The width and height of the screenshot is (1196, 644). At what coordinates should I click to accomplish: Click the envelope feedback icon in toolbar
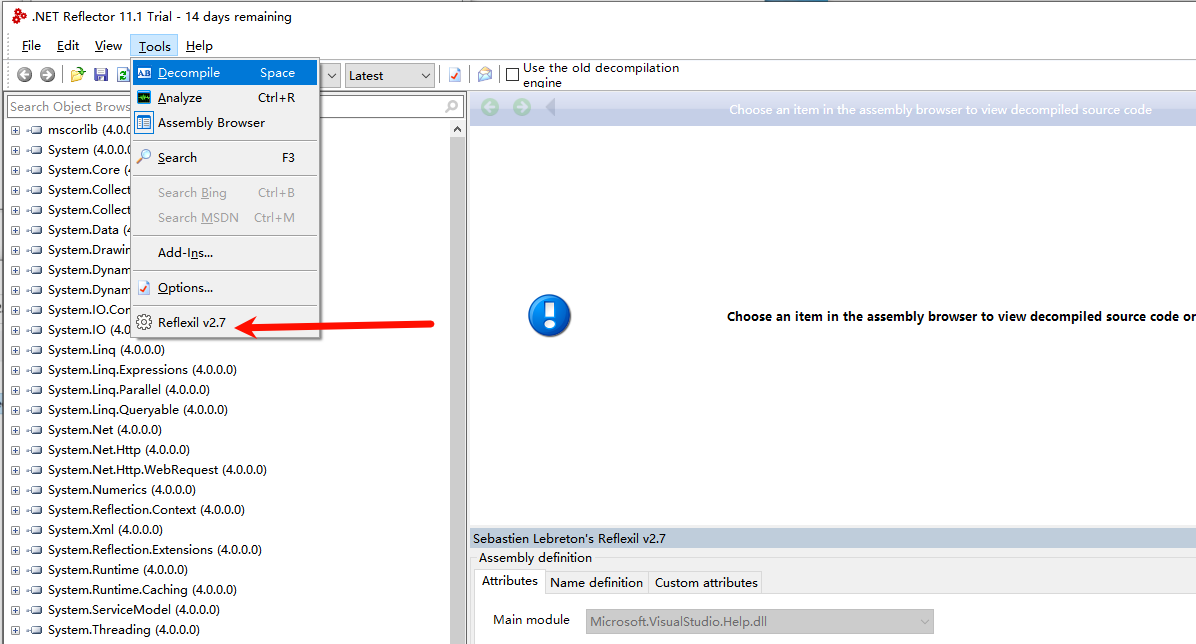pyautogui.click(x=484, y=75)
